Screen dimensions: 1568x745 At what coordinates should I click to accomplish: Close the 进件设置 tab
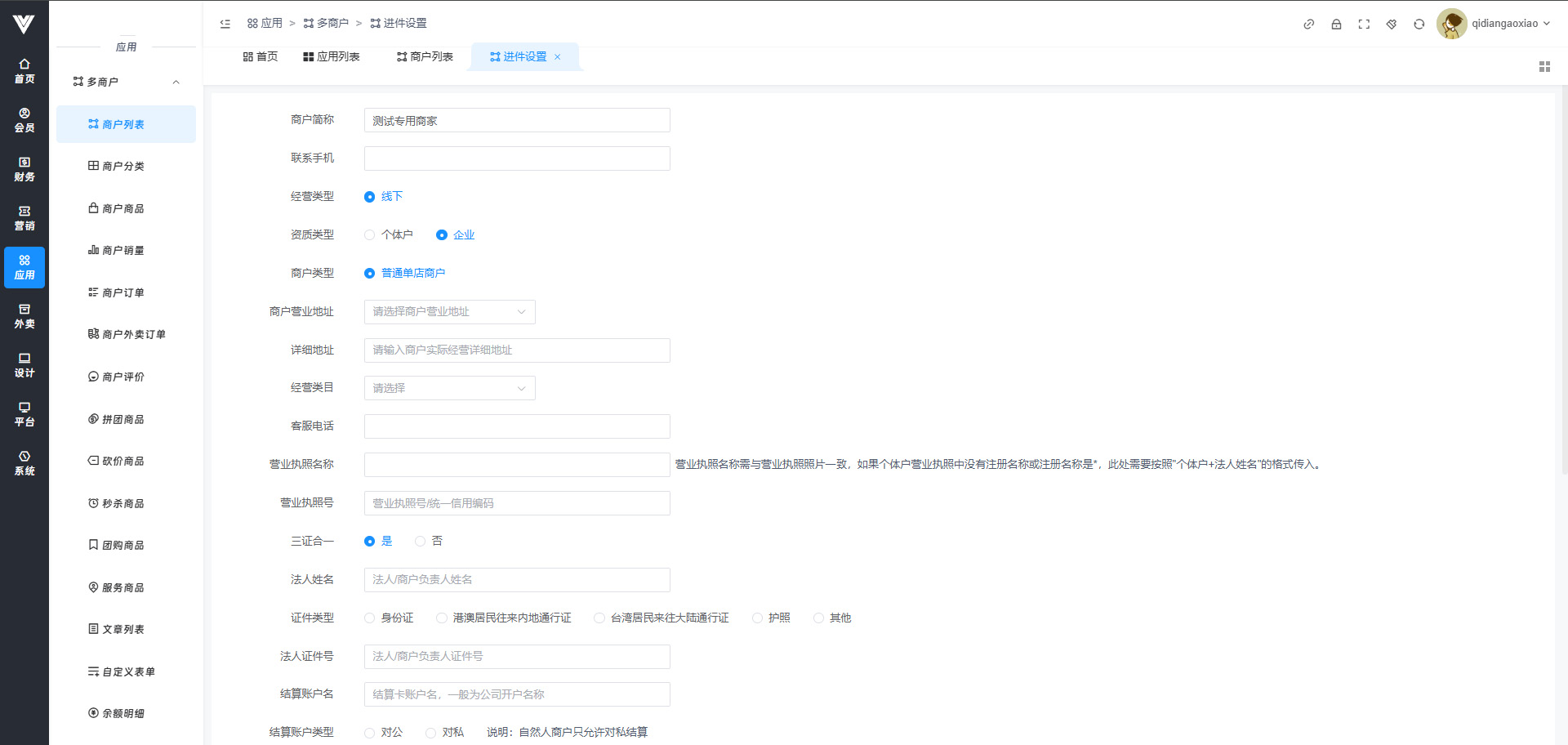(x=558, y=57)
